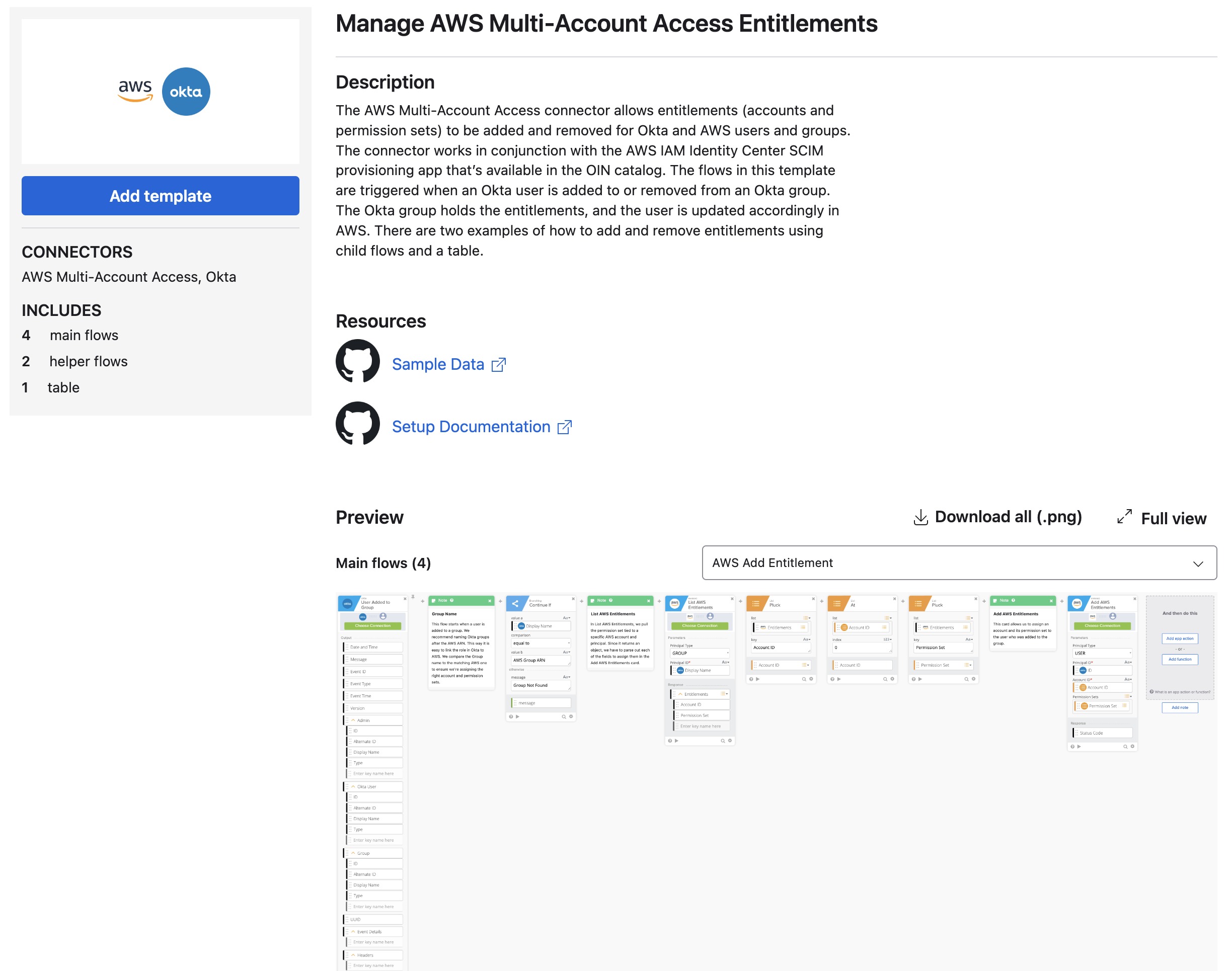Collapse the Admin output group in preview
Screen dimensions: 1232x971
tap(353, 720)
